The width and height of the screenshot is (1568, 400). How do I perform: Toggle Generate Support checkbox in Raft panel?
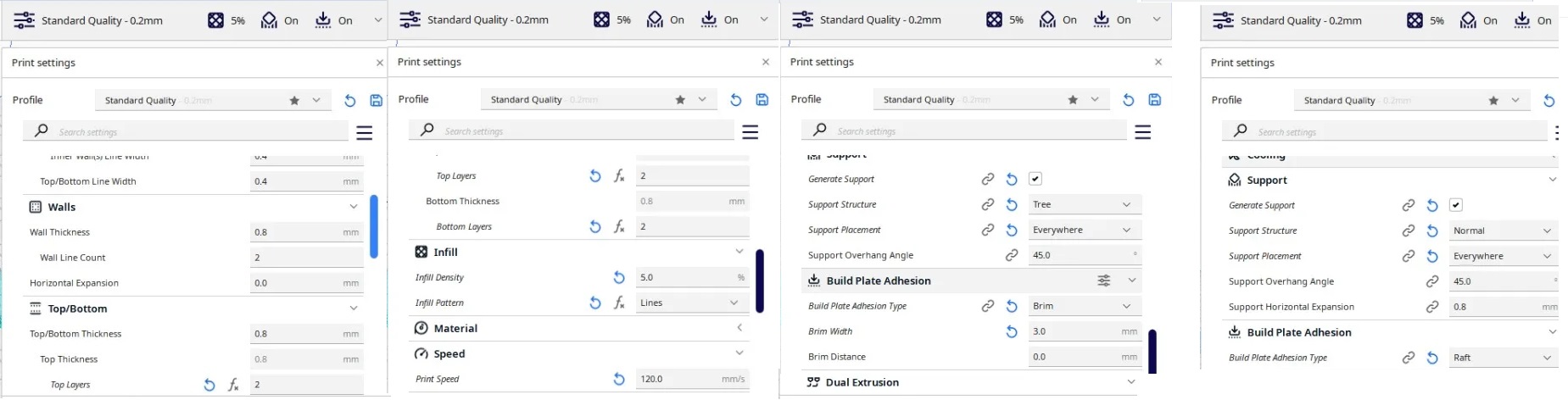pyautogui.click(x=1455, y=205)
